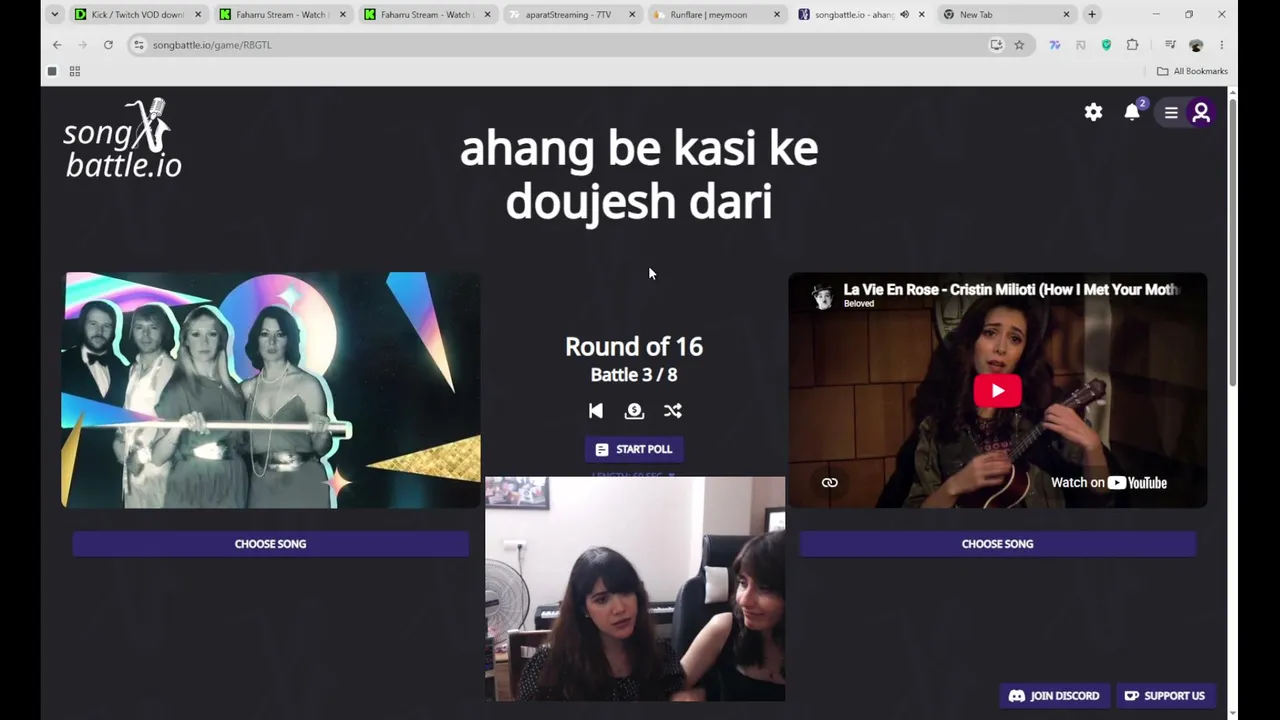Close the New Tab tab

pyautogui.click(x=1066, y=15)
